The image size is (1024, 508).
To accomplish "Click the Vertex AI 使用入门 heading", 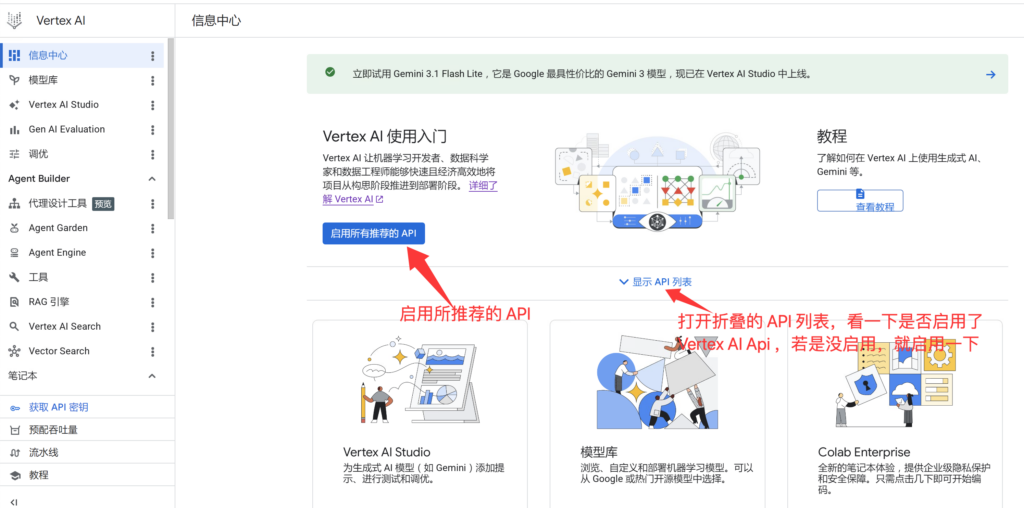I will 385,136.
